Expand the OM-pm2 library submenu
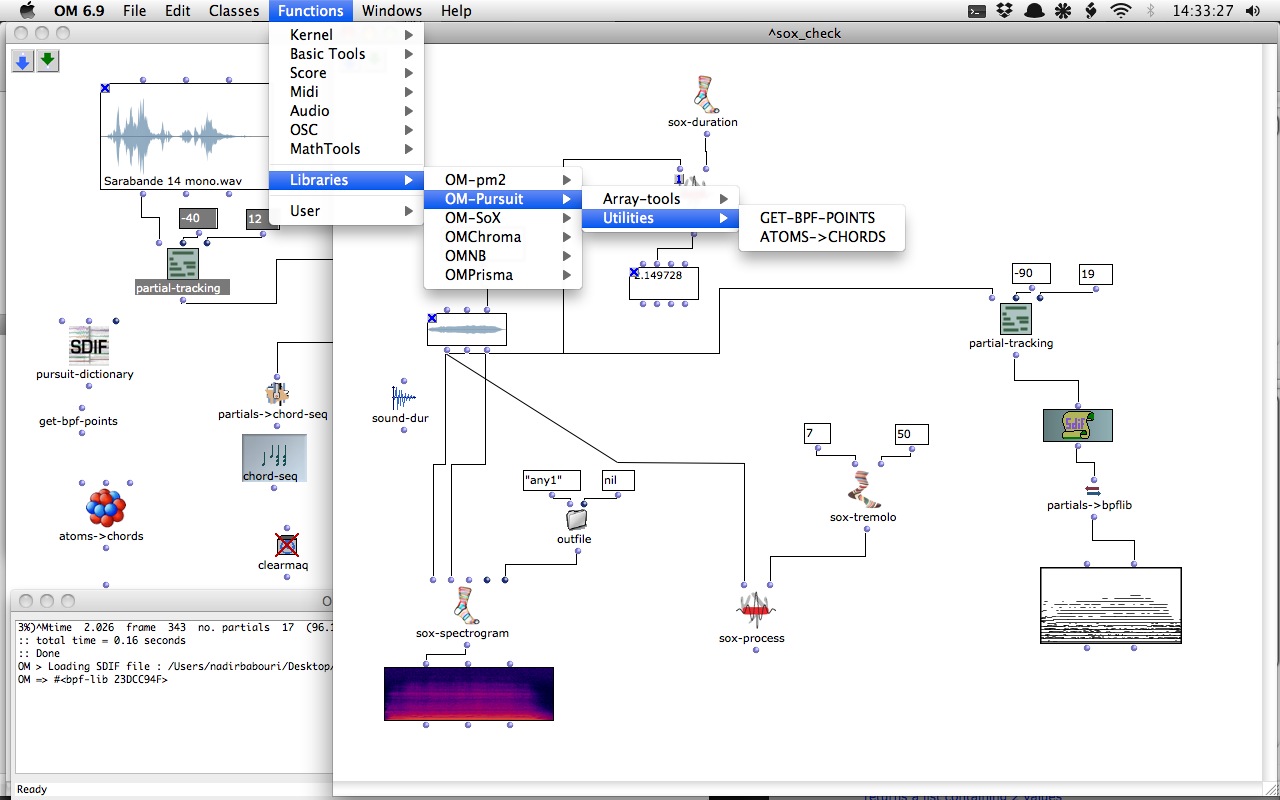 pos(503,180)
